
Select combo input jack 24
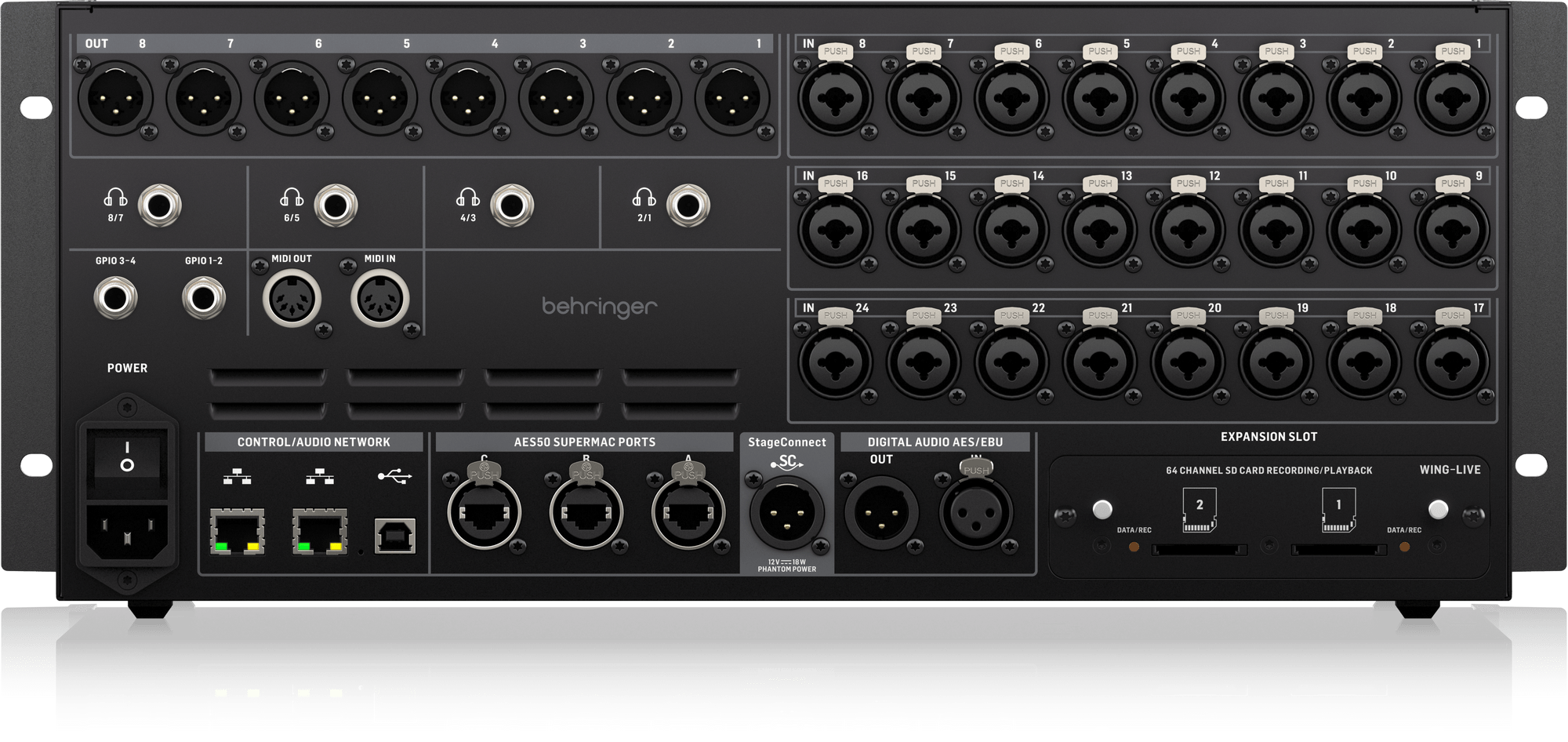pyautogui.click(x=835, y=362)
